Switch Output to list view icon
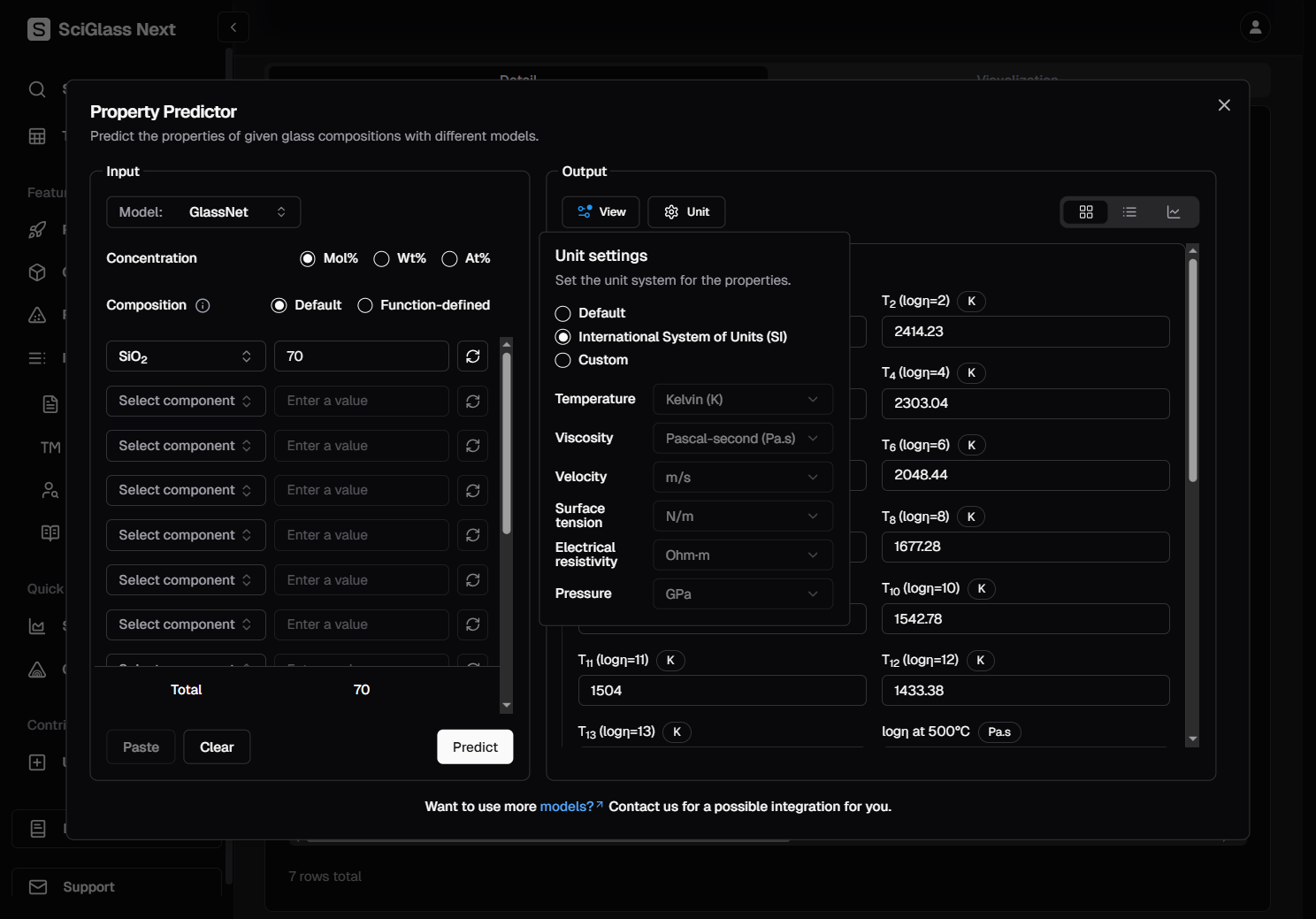1316x919 pixels. click(x=1129, y=212)
